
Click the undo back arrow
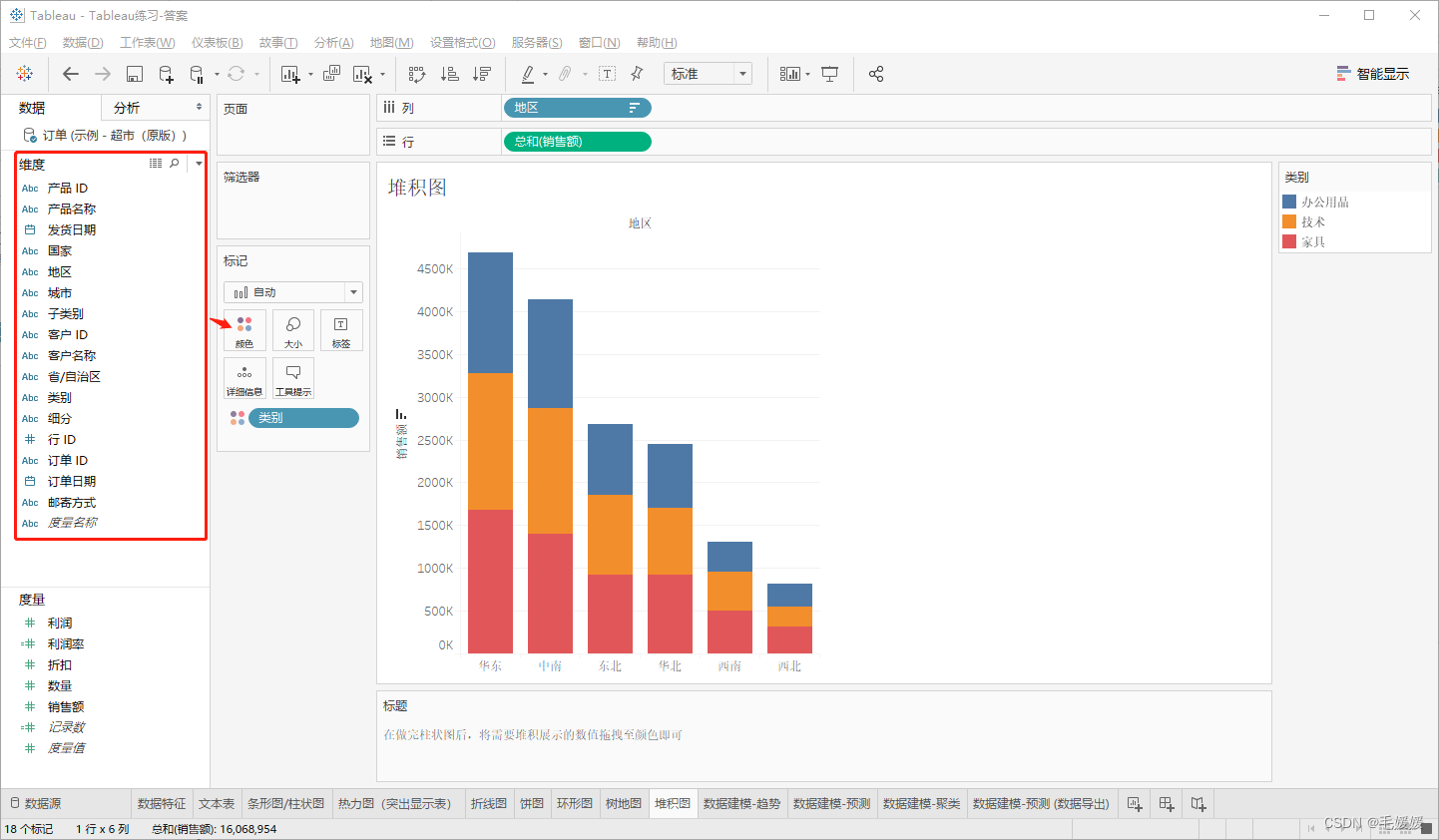coord(70,74)
